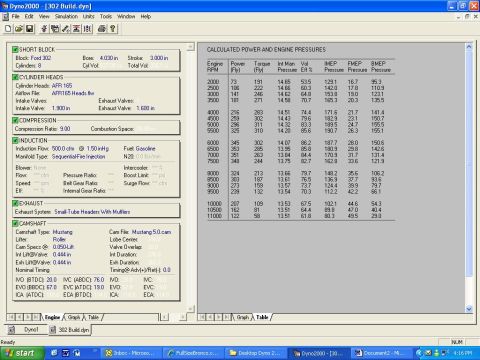This screenshot has width=480, height=360.
Task: Click the run simulation toolbar icon
Action: (x=44, y=29)
